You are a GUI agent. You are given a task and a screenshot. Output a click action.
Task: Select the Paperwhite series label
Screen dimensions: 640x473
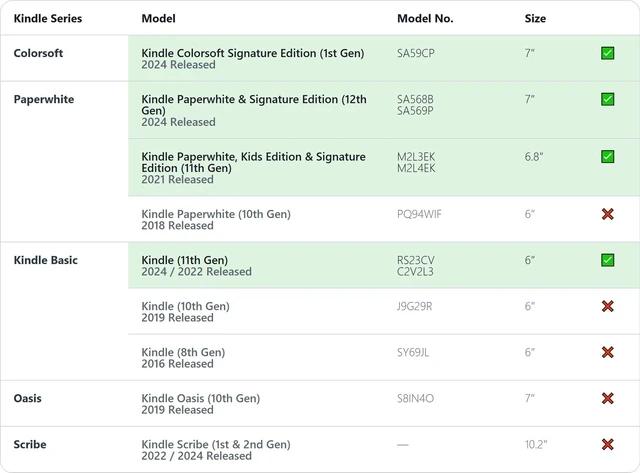44,99
